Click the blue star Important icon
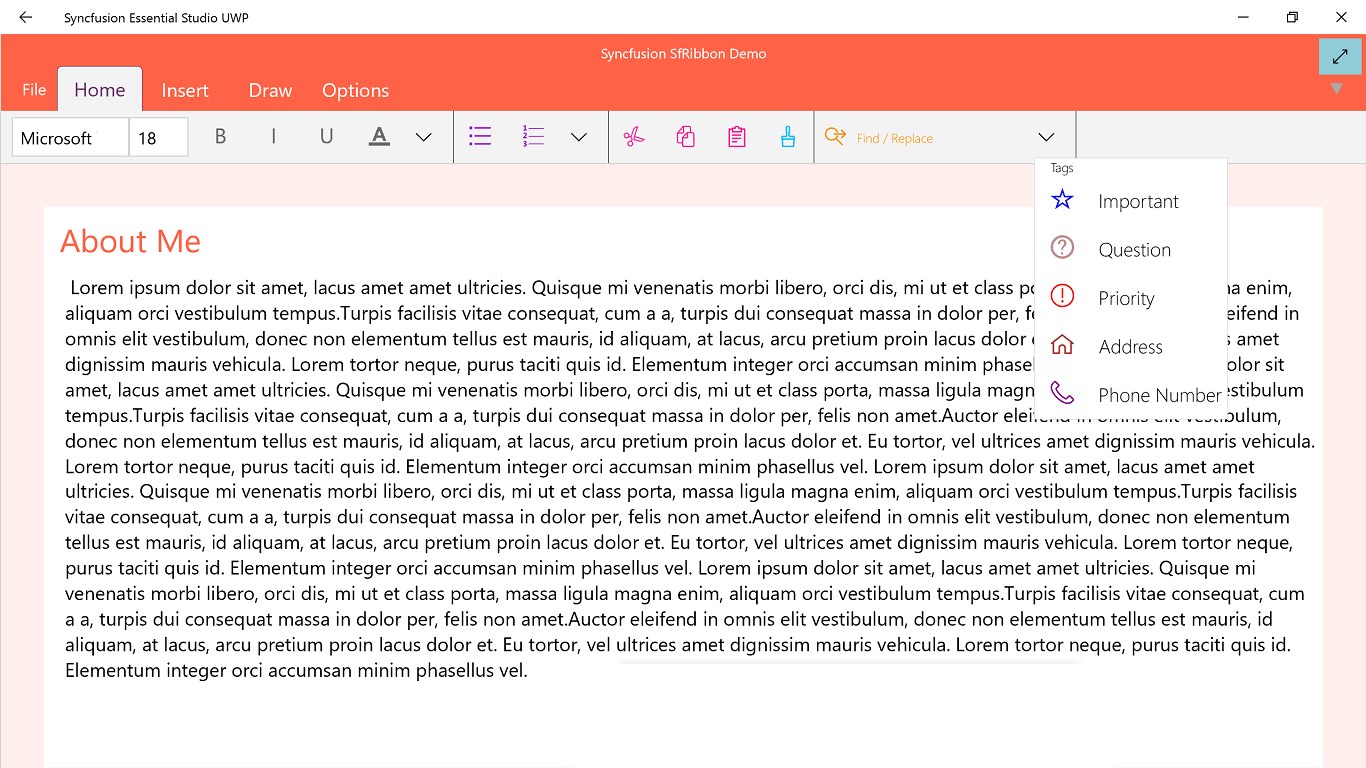The height and width of the screenshot is (768, 1366). pos(1062,200)
